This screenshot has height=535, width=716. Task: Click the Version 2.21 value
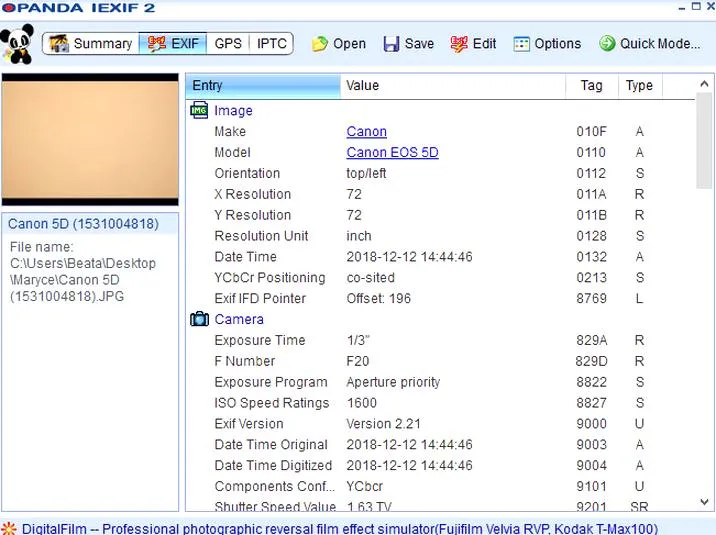tap(383, 424)
